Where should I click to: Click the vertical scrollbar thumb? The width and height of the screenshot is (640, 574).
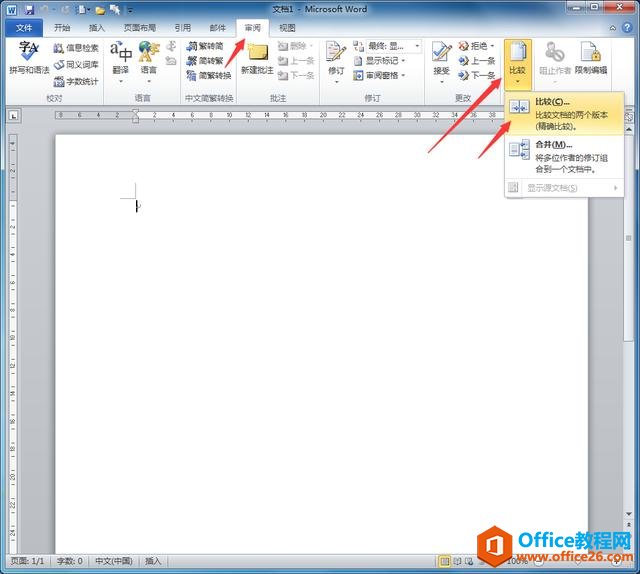pos(629,239)
